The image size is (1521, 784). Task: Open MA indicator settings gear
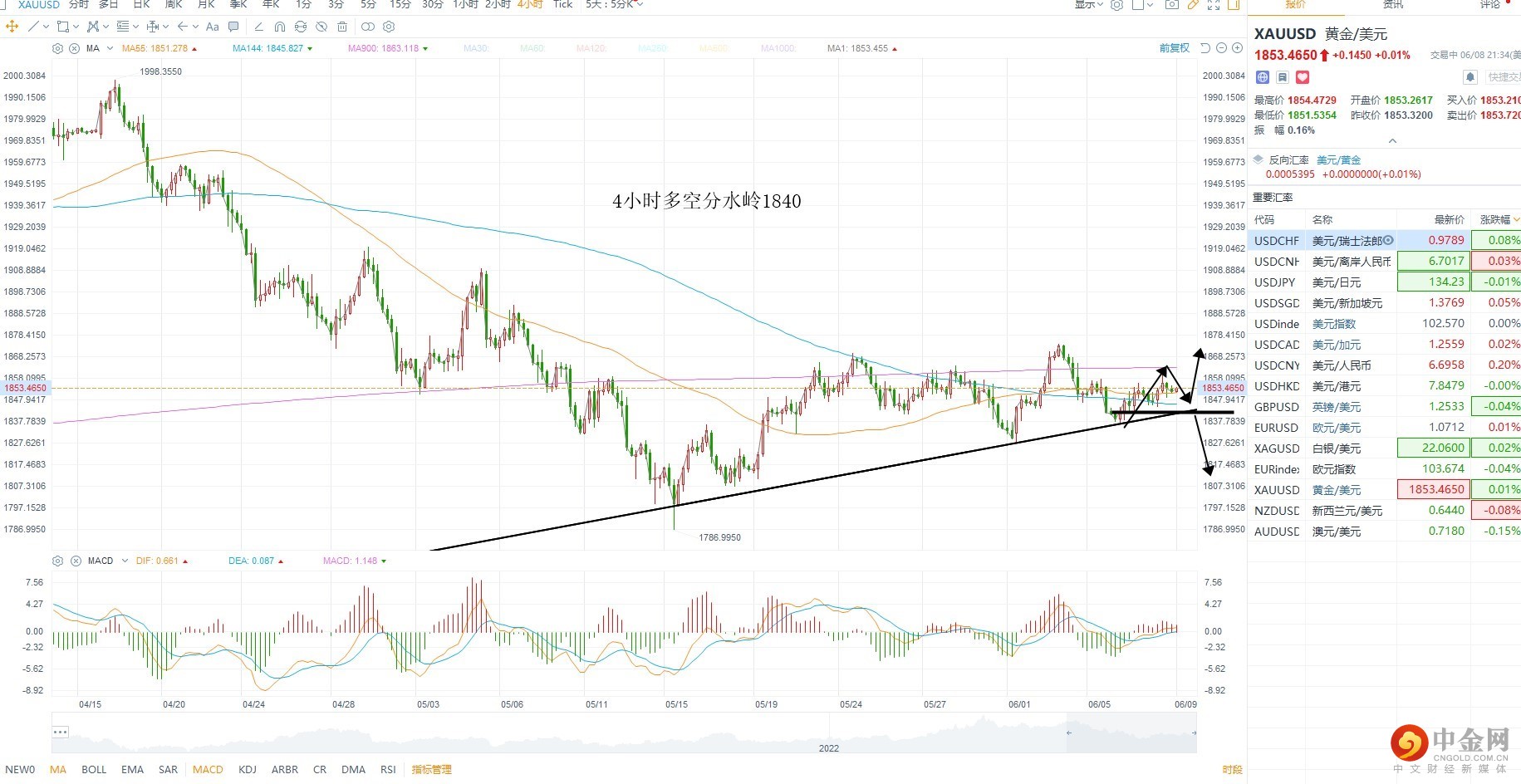pyautogui.click(x=57, y=48)
